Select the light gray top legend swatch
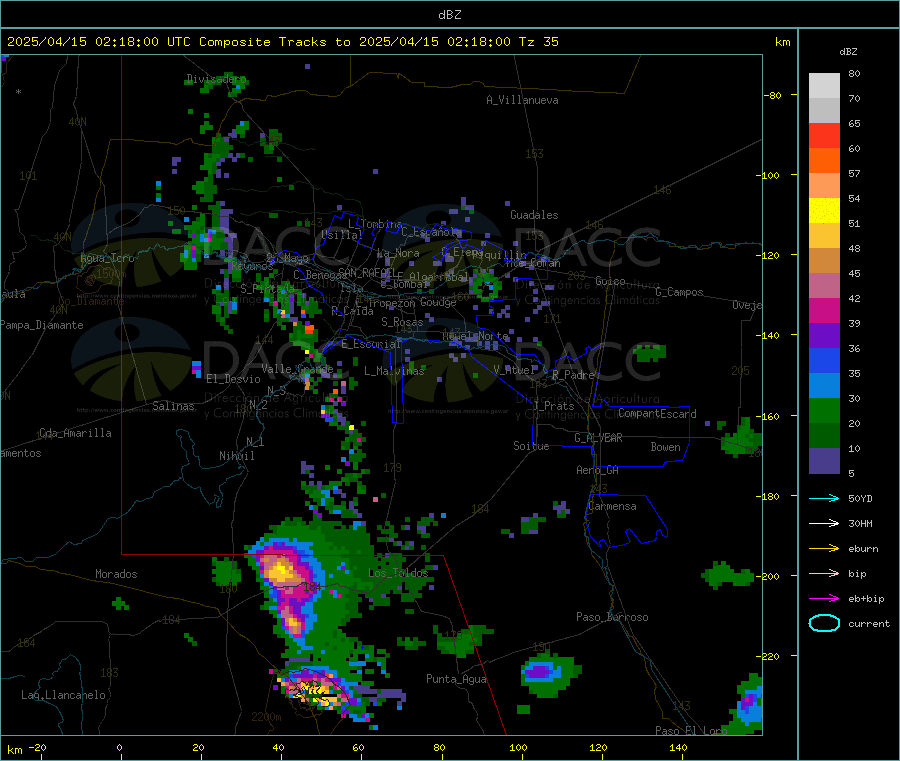Screen dimensions: 900x761 point(824,86)
